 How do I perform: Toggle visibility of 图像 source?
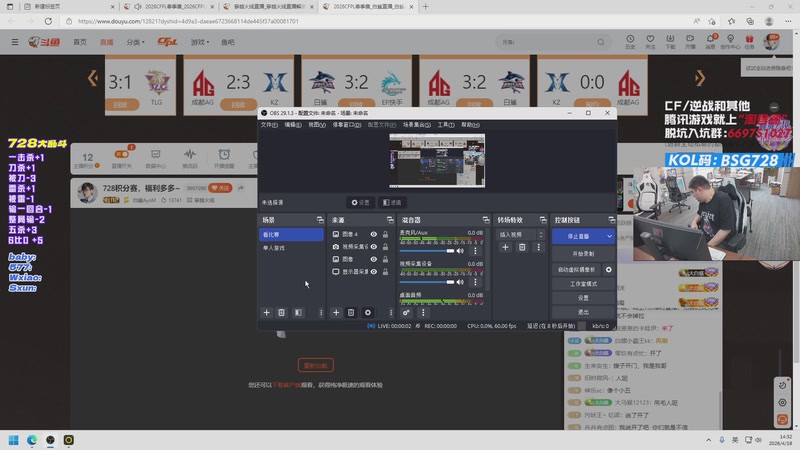[373, 259]
